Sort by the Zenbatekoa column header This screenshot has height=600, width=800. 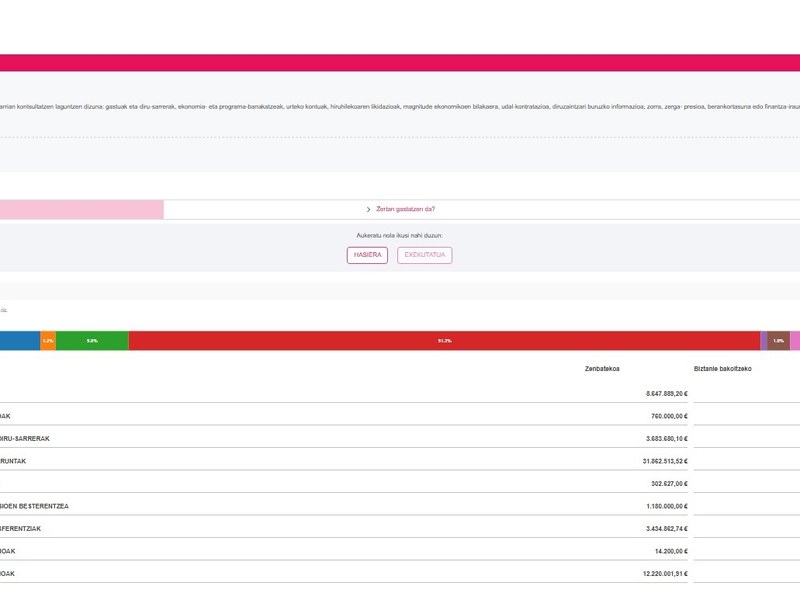point(602,369)
